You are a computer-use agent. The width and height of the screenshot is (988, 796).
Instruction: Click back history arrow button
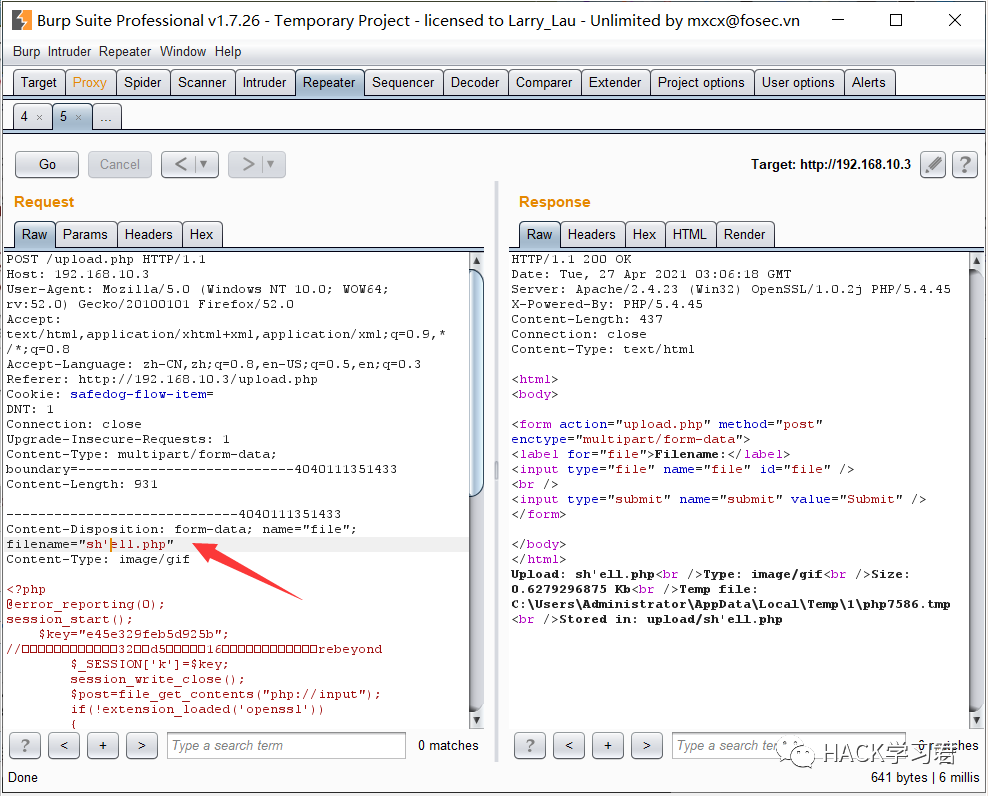point(180,164)
